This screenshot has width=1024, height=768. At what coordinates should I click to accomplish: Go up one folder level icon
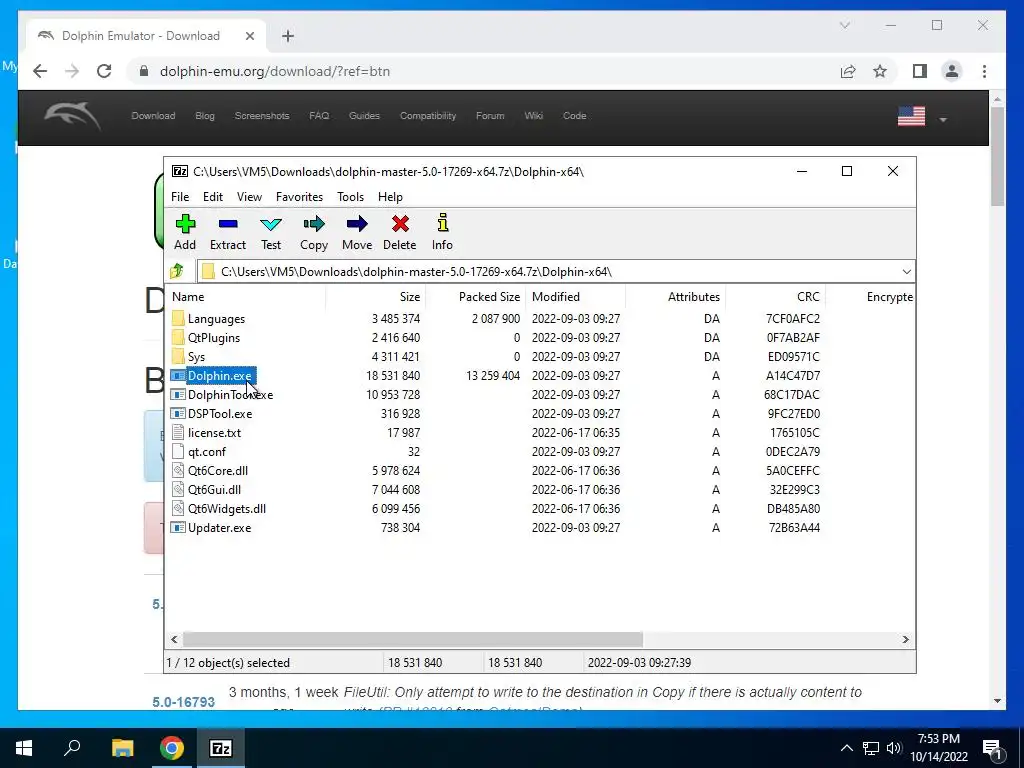point(177,271)
